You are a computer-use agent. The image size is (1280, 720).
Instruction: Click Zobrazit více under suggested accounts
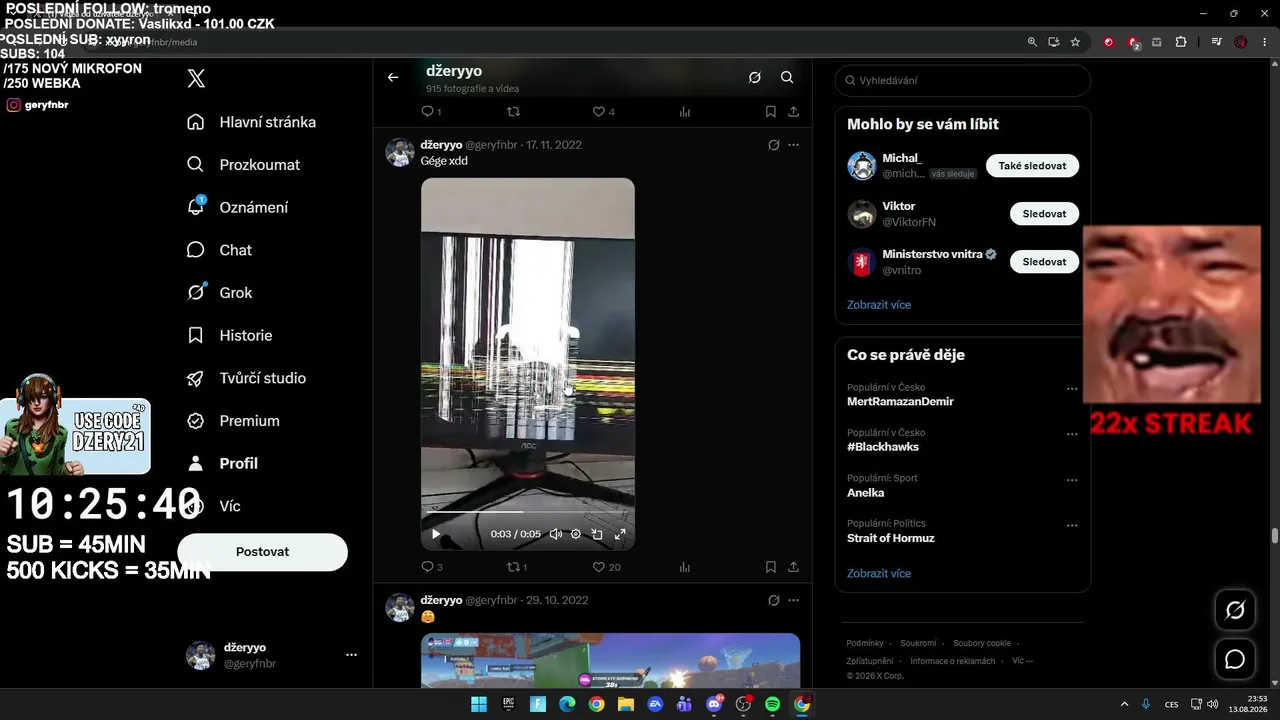879,305
